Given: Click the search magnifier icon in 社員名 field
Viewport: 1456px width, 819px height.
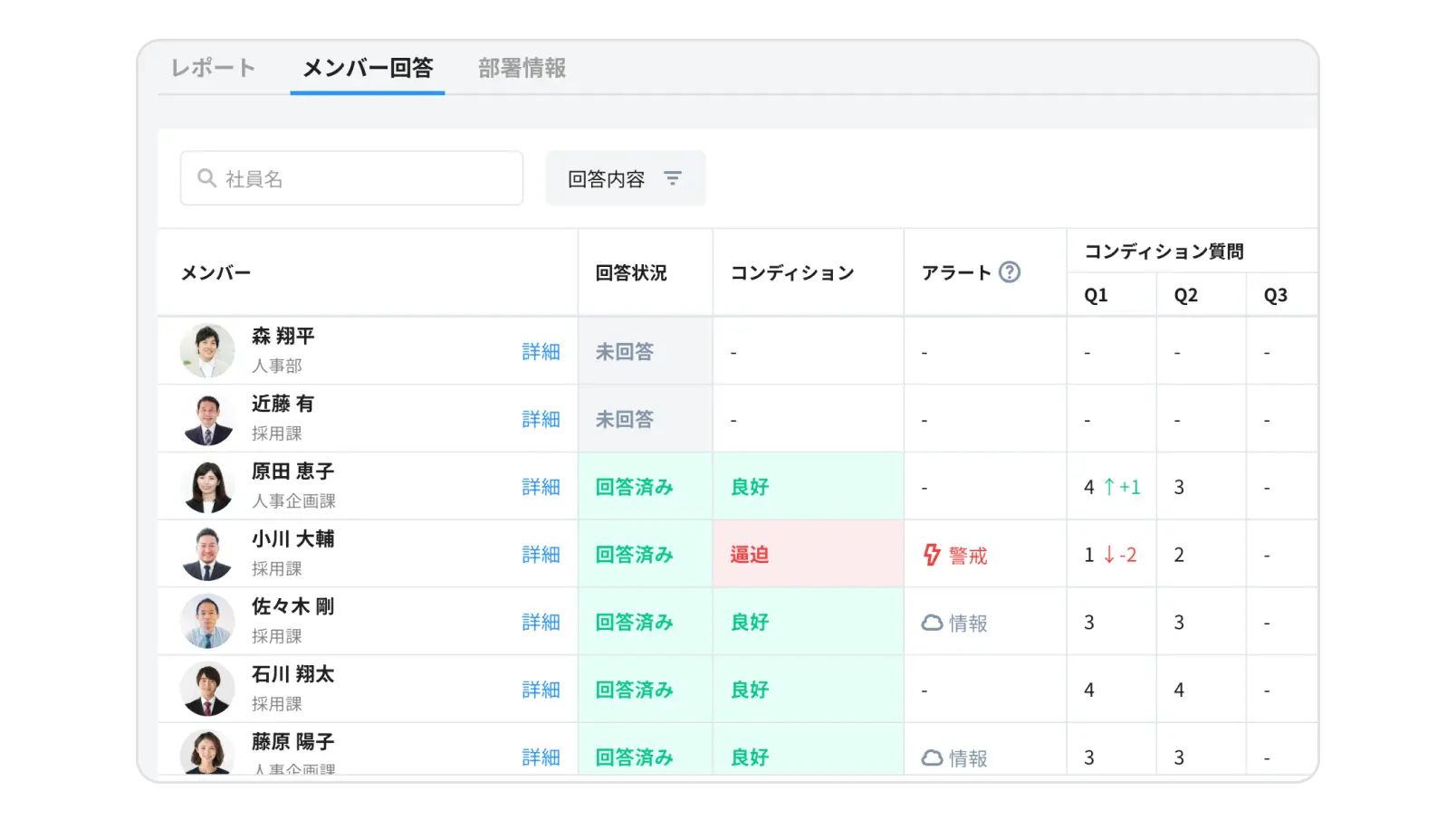Looking at the screenshot, I should pos(206,178).
